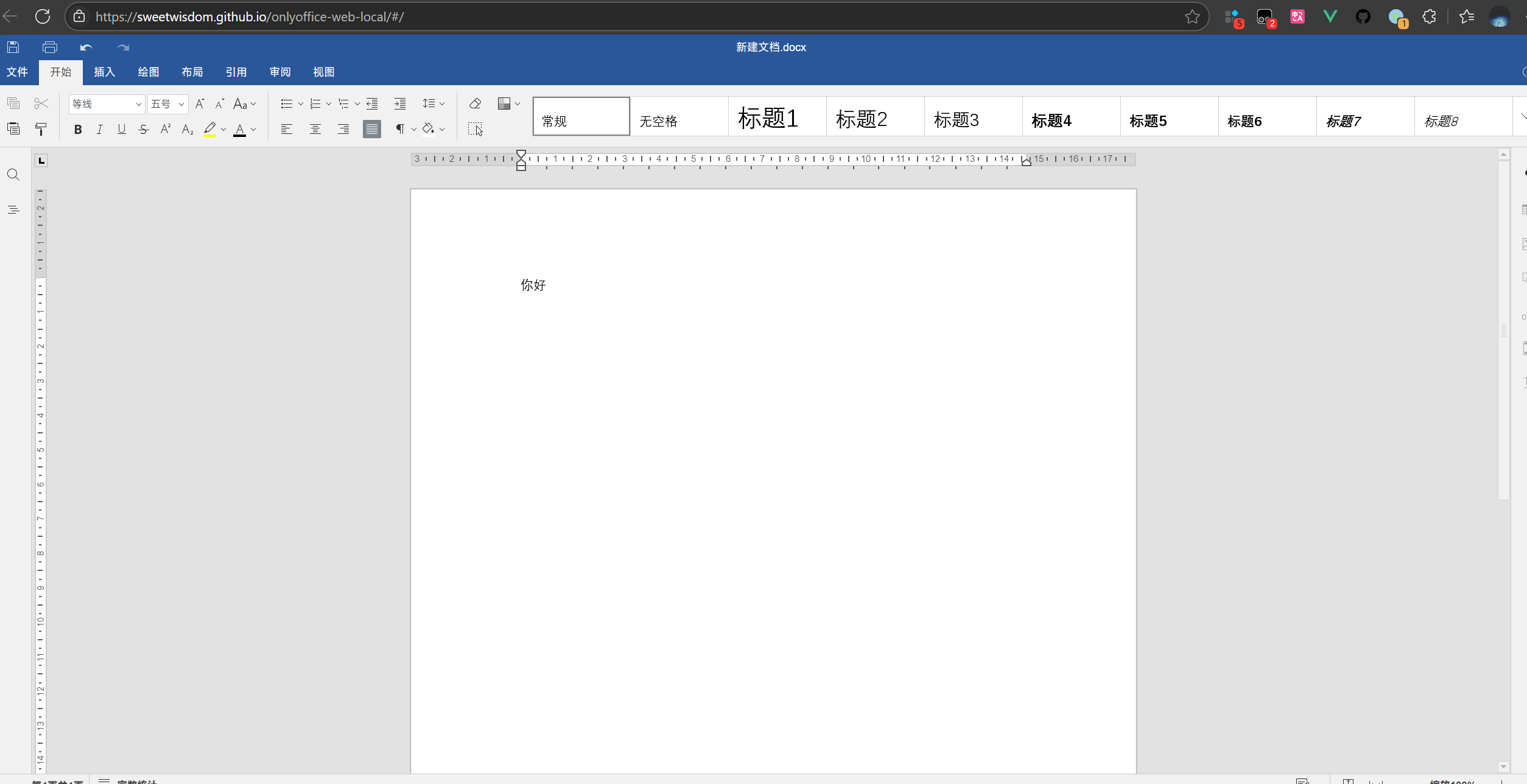Apply the 标题1 style
The height and width of the screenshot is (784, 1527).
coord(776,117)
